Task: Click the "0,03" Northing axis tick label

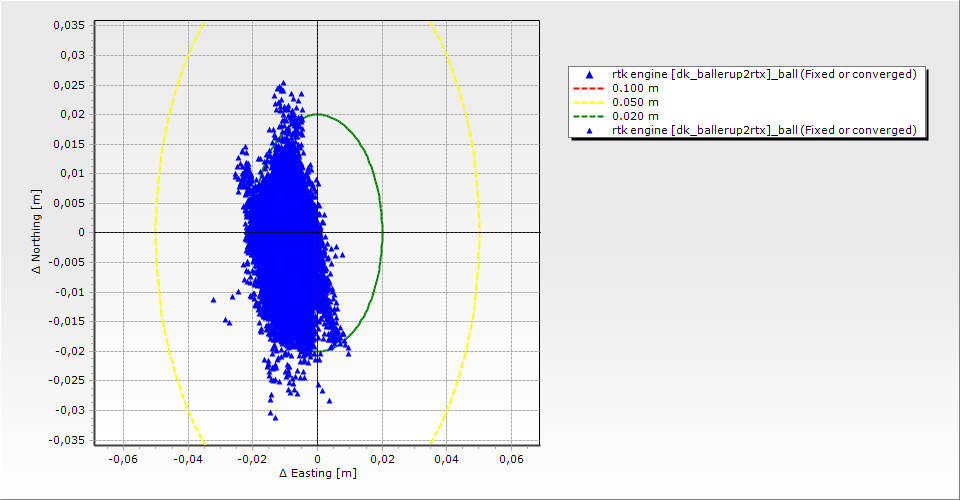Action: [72, 55]
